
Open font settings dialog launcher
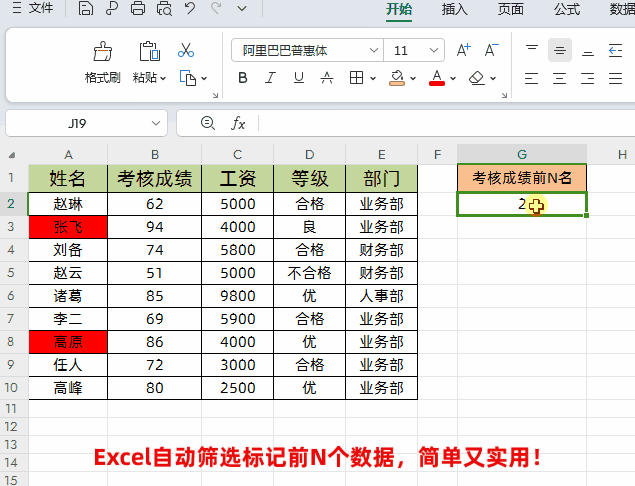tap(504, 95)
